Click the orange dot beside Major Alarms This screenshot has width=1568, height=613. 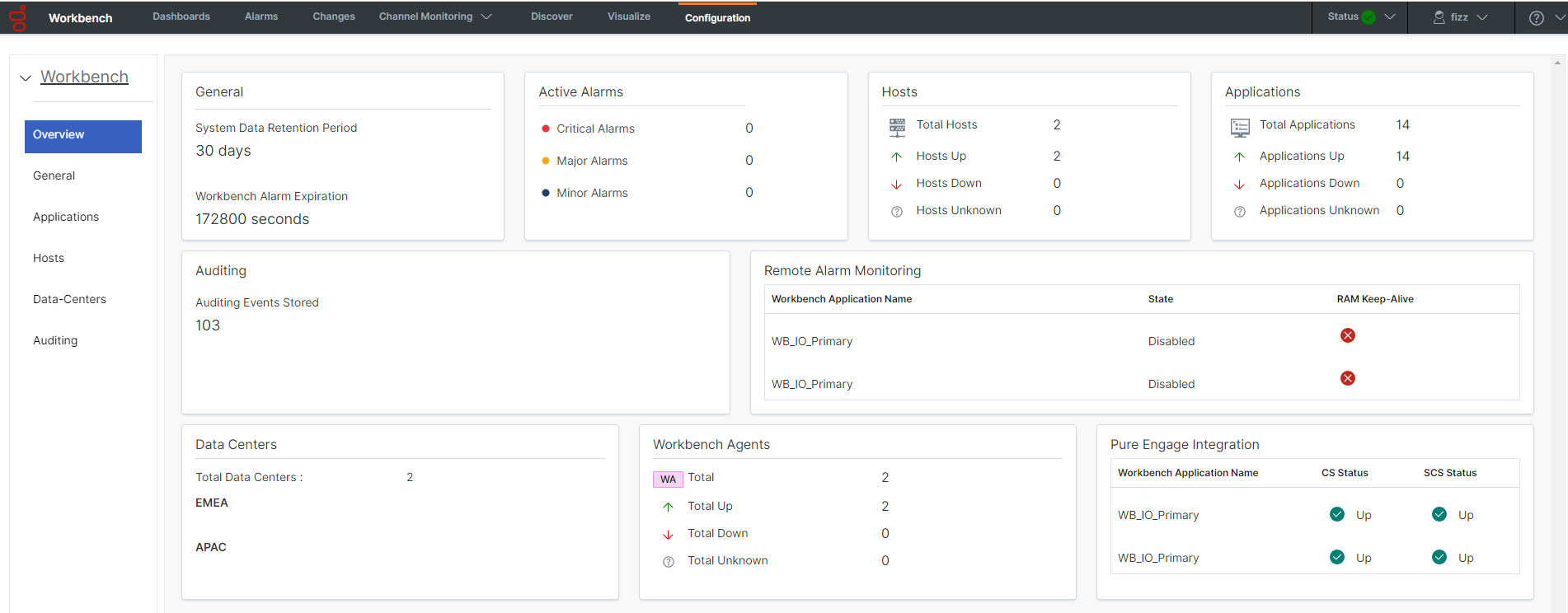pyautogui.click(x=546, y=161)
